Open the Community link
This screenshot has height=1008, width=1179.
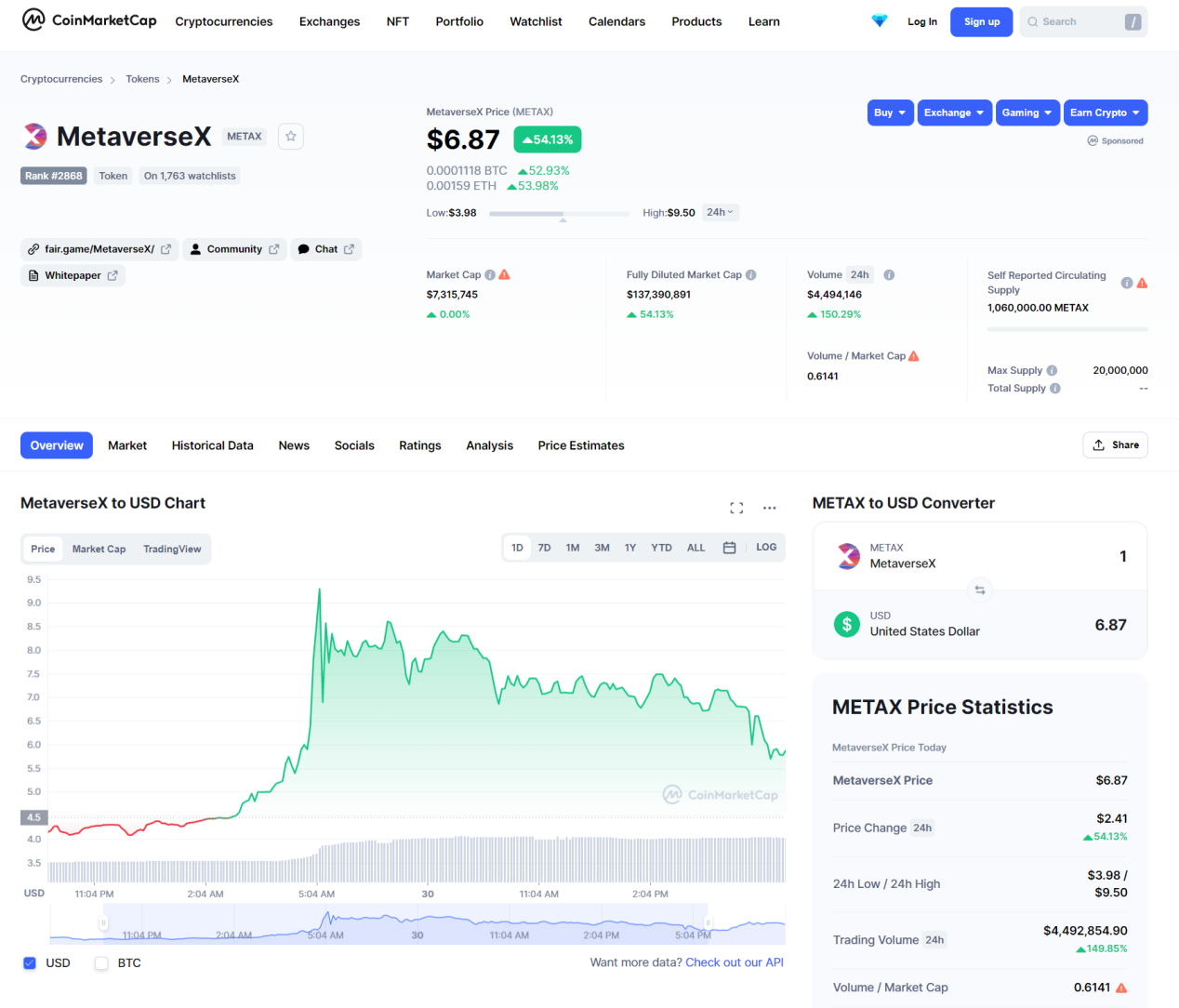click(x=234, y=249)
